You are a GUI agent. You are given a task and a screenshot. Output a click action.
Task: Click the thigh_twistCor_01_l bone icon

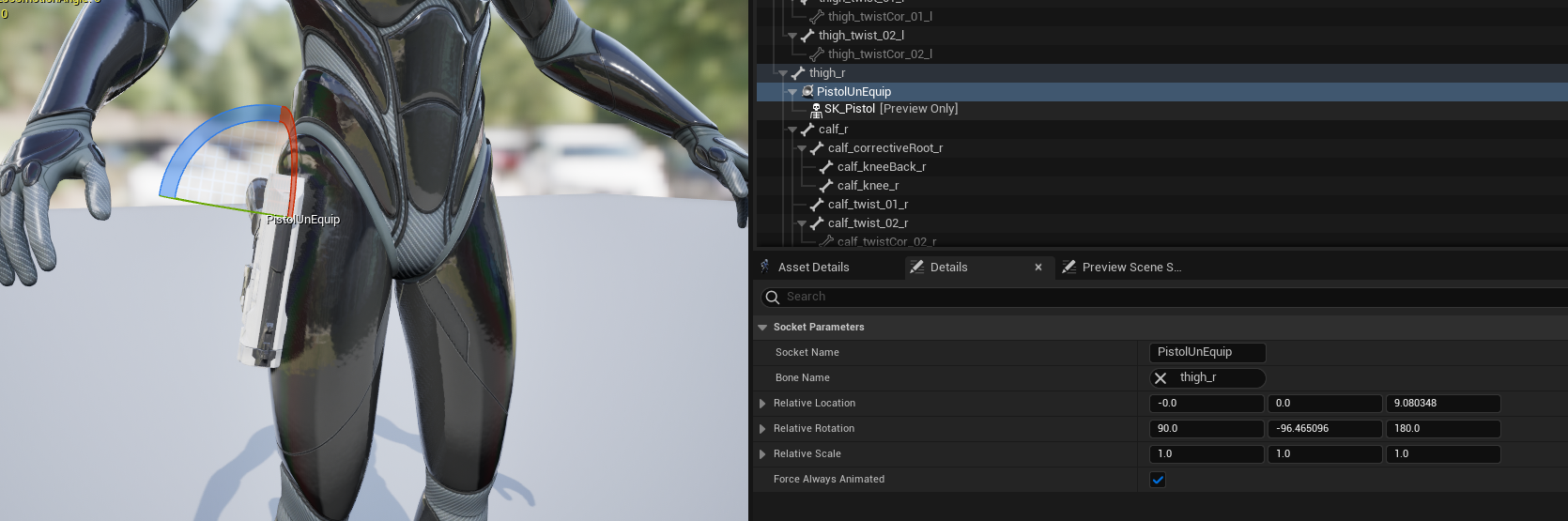pyautogui.click(x=817, y=16)
